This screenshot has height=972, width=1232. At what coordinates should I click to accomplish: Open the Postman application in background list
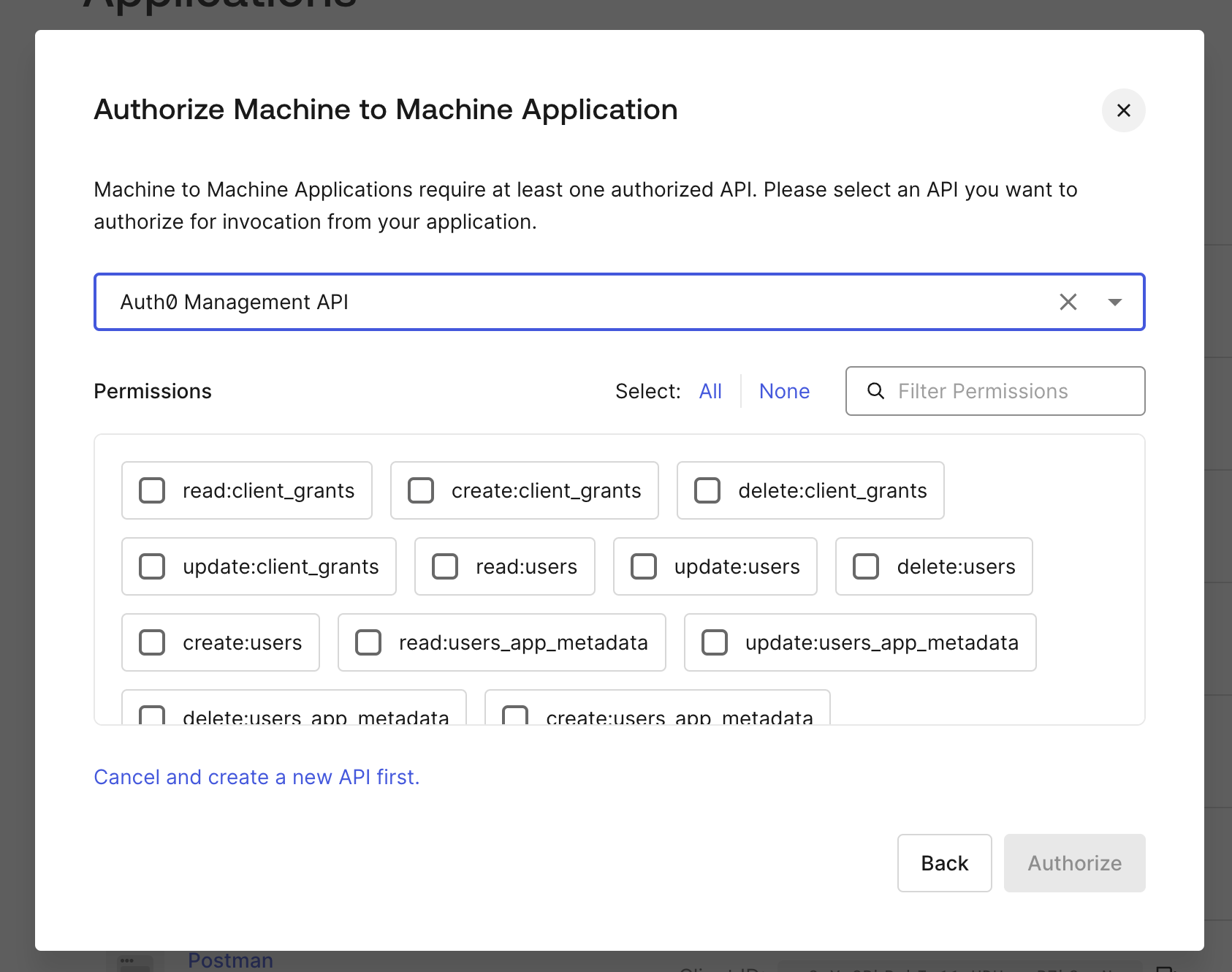tap(230, 960)
